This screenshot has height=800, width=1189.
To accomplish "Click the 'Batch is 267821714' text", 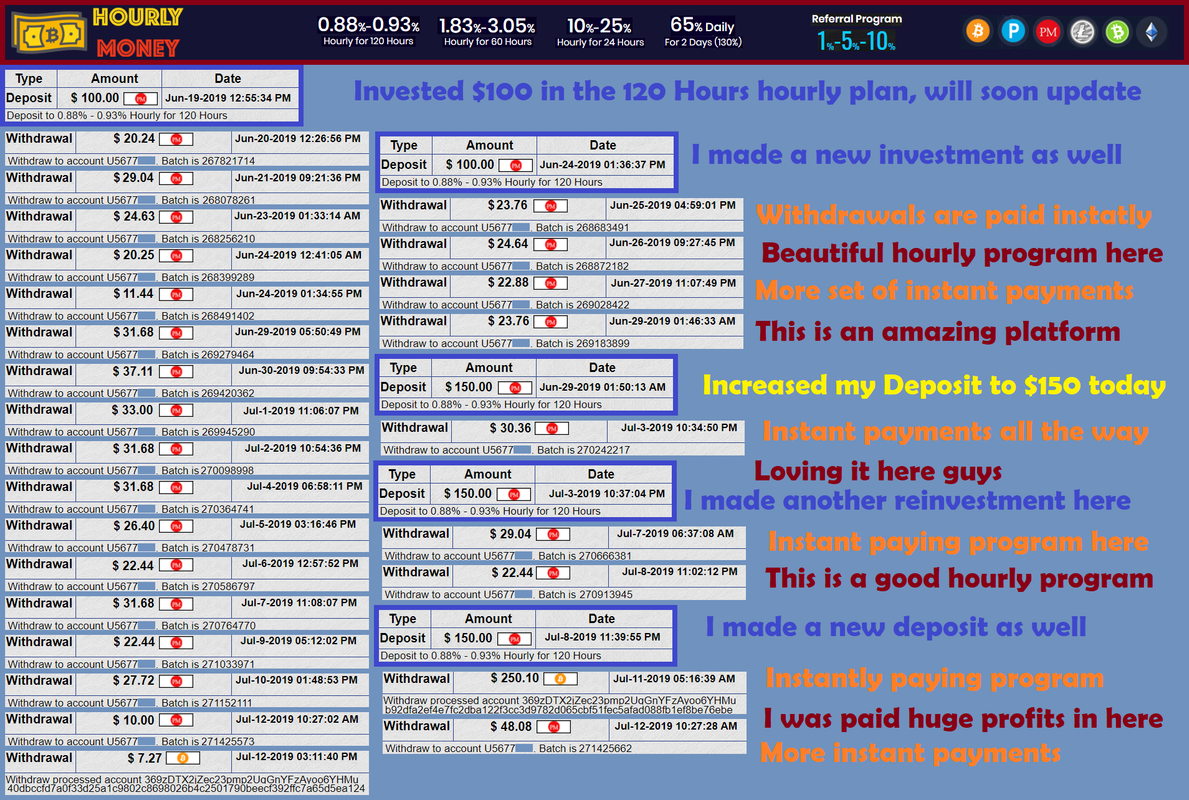I will coord(208,161).
